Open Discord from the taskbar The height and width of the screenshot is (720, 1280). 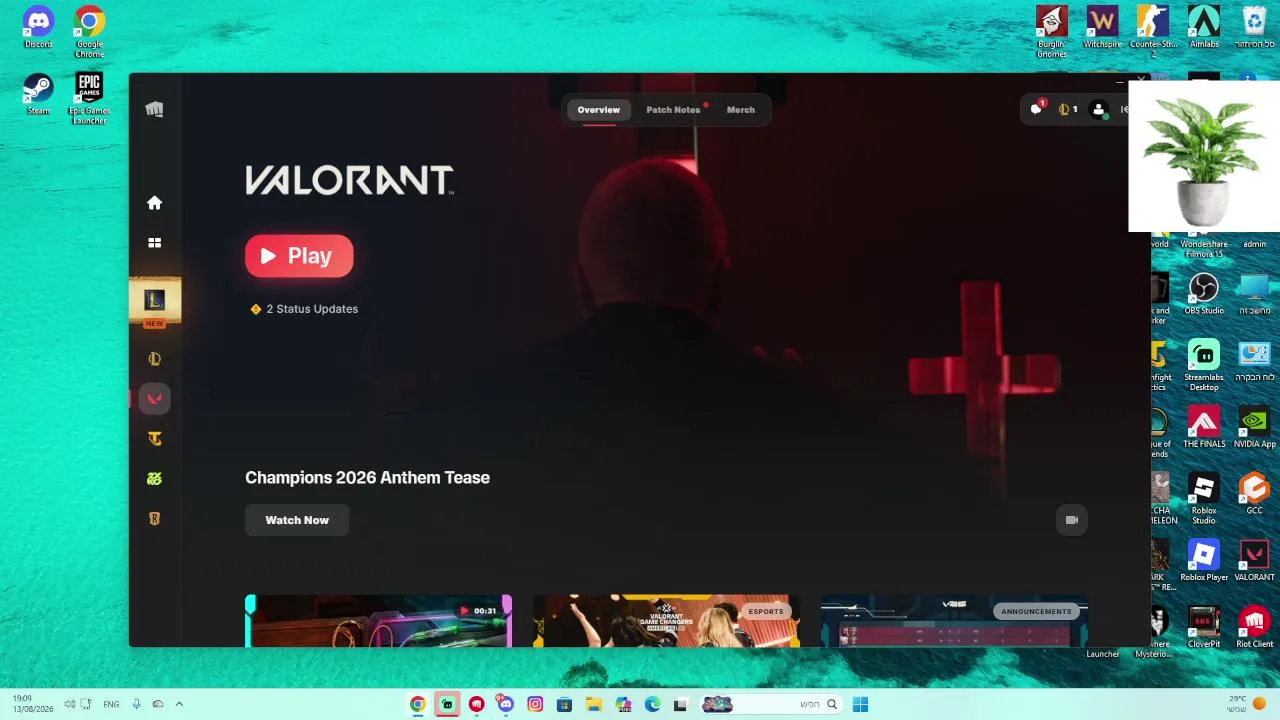506,704
